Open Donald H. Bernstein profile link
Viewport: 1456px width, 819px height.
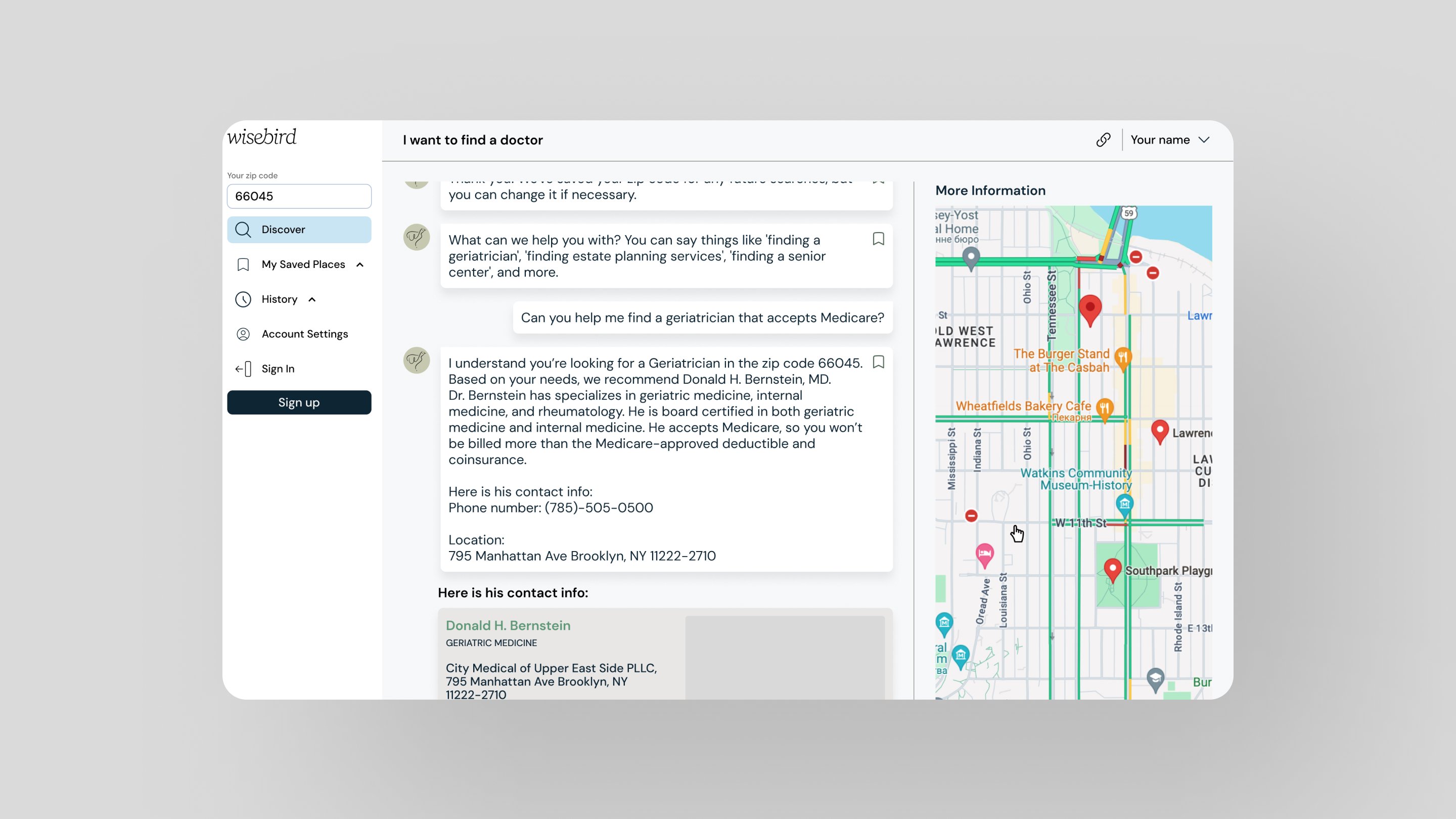coord(508,625)
